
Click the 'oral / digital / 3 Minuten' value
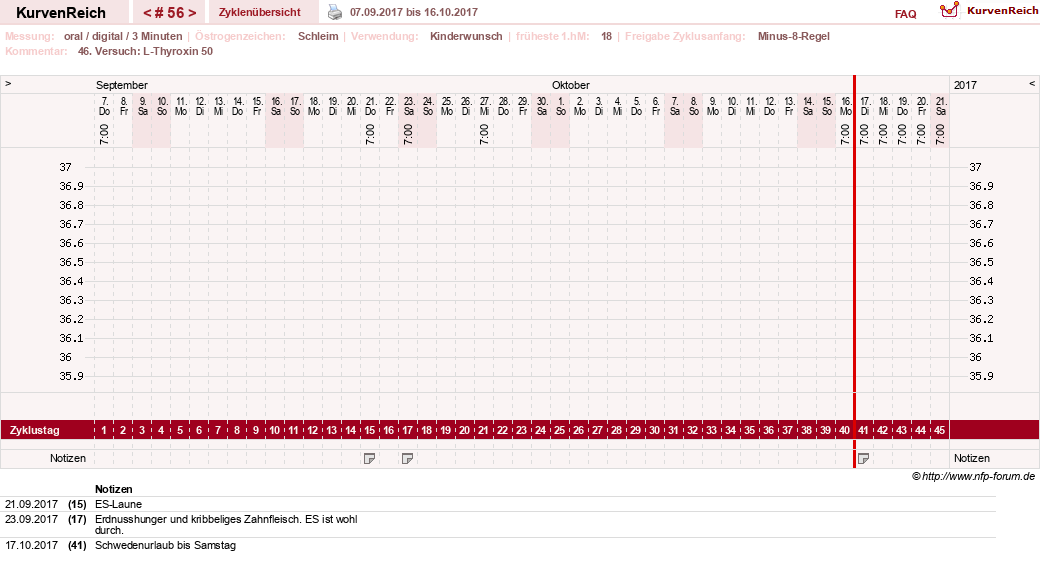pyautogui.click(x=123, y=36)
